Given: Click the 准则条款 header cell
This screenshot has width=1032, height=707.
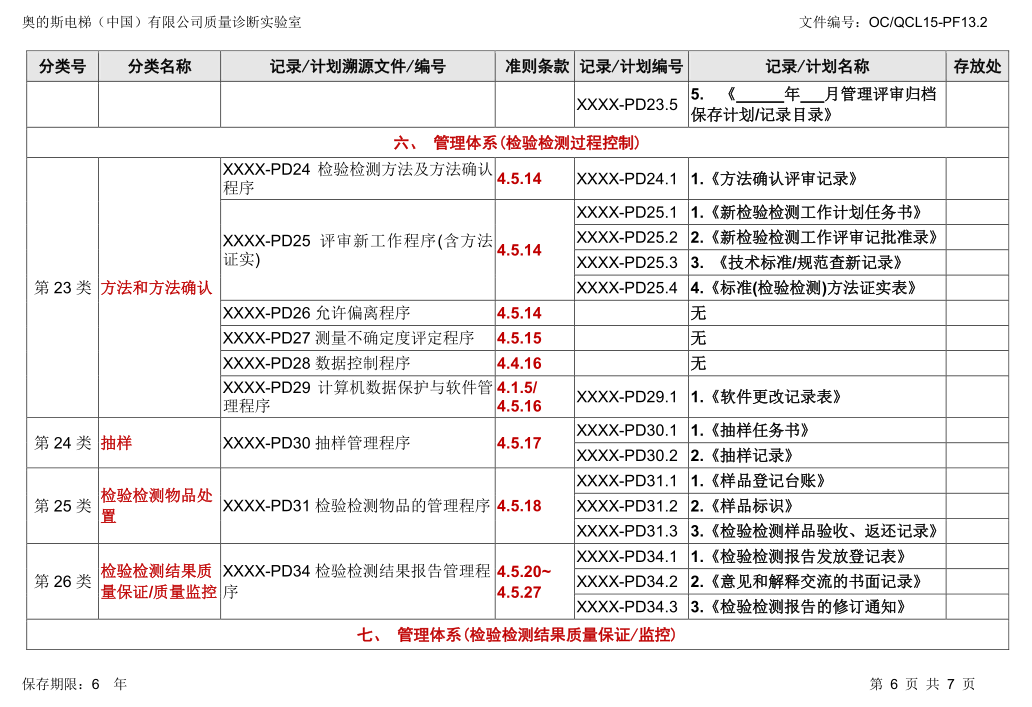Looking at the screenshot, I should click(x=535, y=66).
